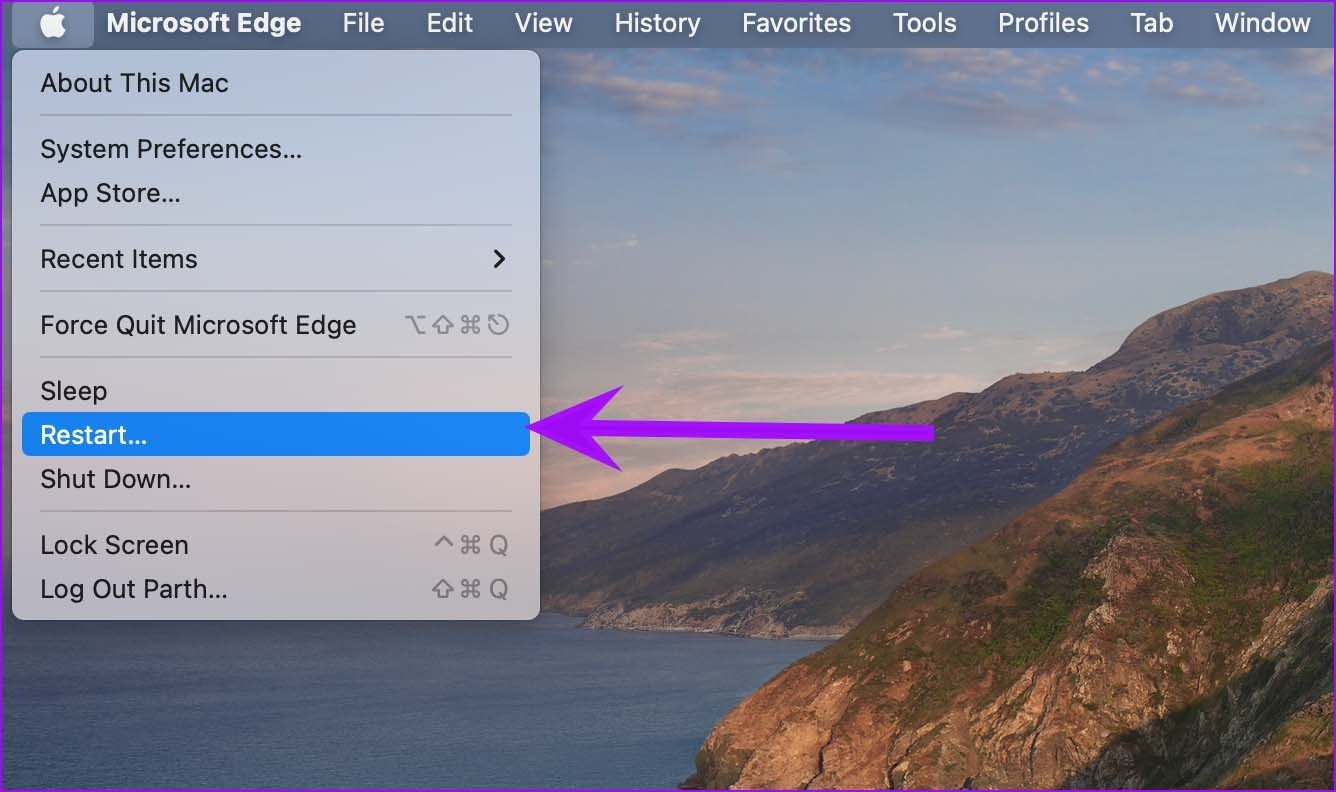
Task: Select Lock Screen menu item
Action: click(276, 545)
